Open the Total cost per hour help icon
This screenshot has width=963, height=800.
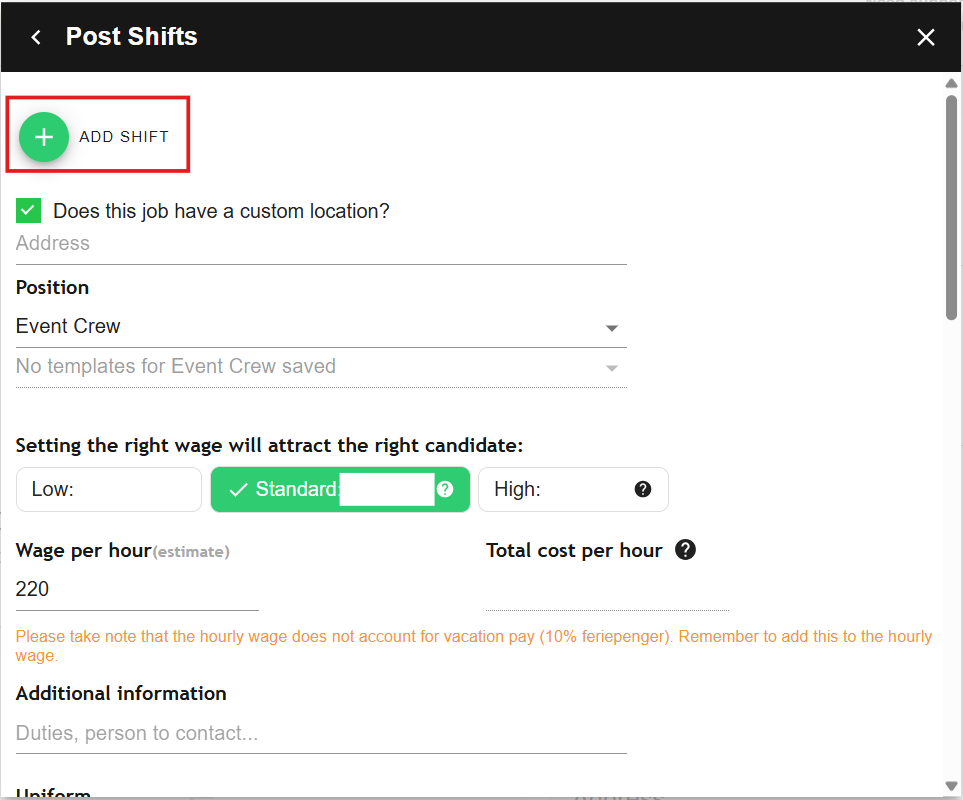click(685, 549)
